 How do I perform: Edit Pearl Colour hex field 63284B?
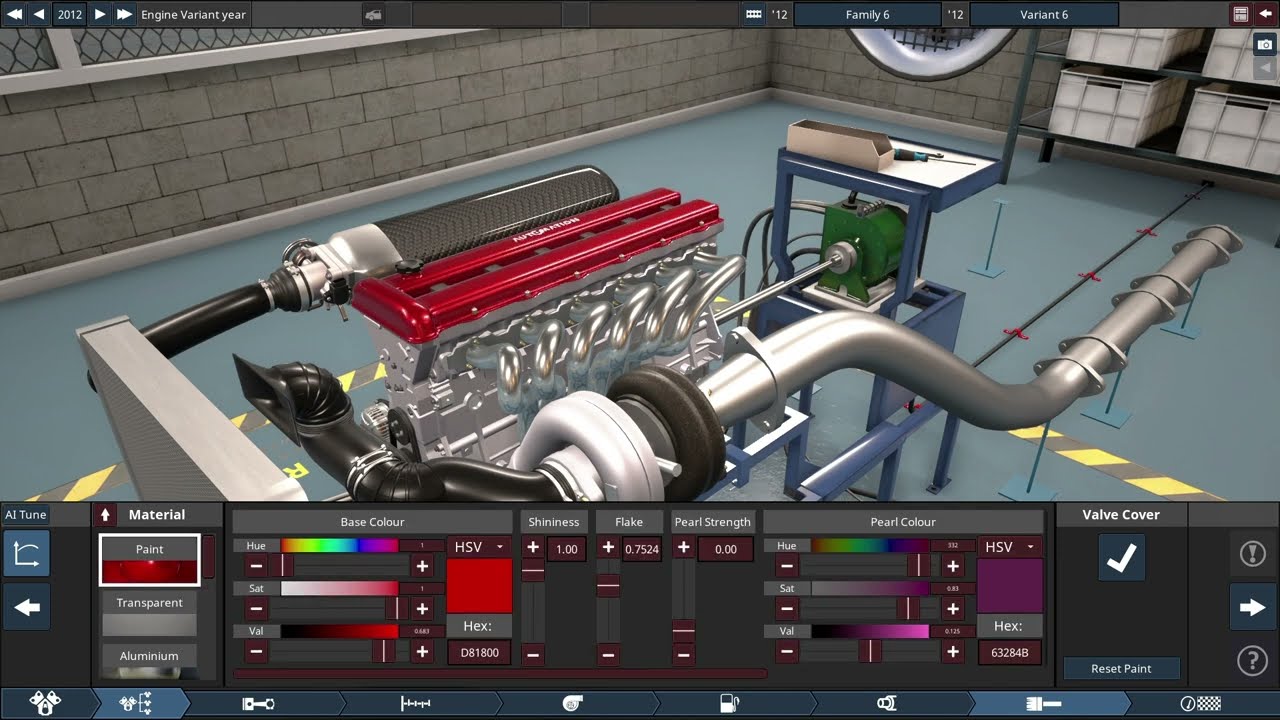[x=1010, y=653]
